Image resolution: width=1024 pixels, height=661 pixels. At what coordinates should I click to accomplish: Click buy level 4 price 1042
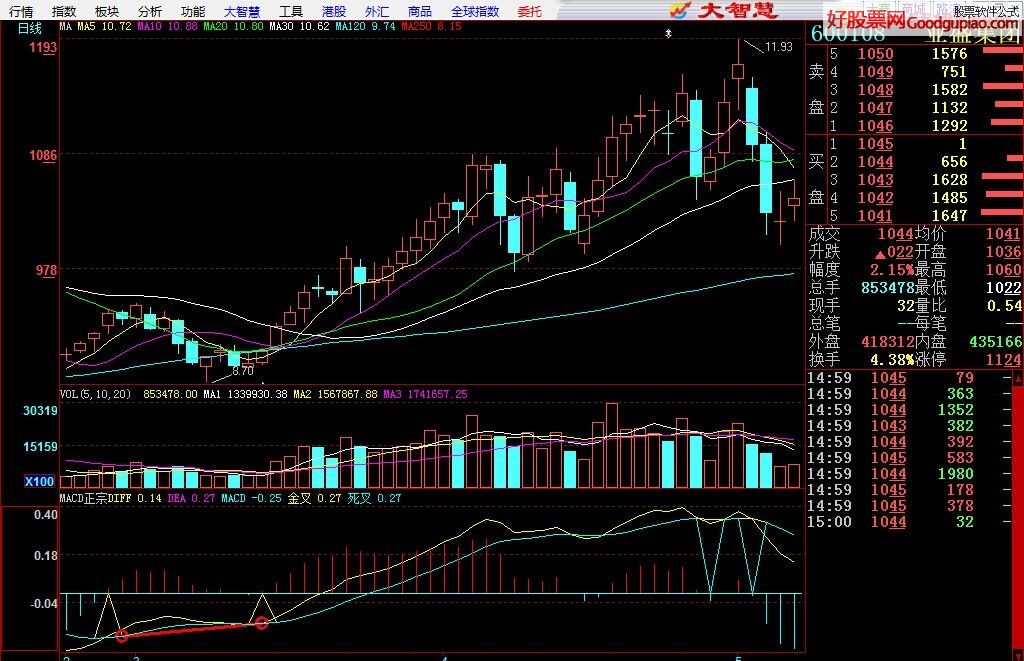[x=875, y=198]
